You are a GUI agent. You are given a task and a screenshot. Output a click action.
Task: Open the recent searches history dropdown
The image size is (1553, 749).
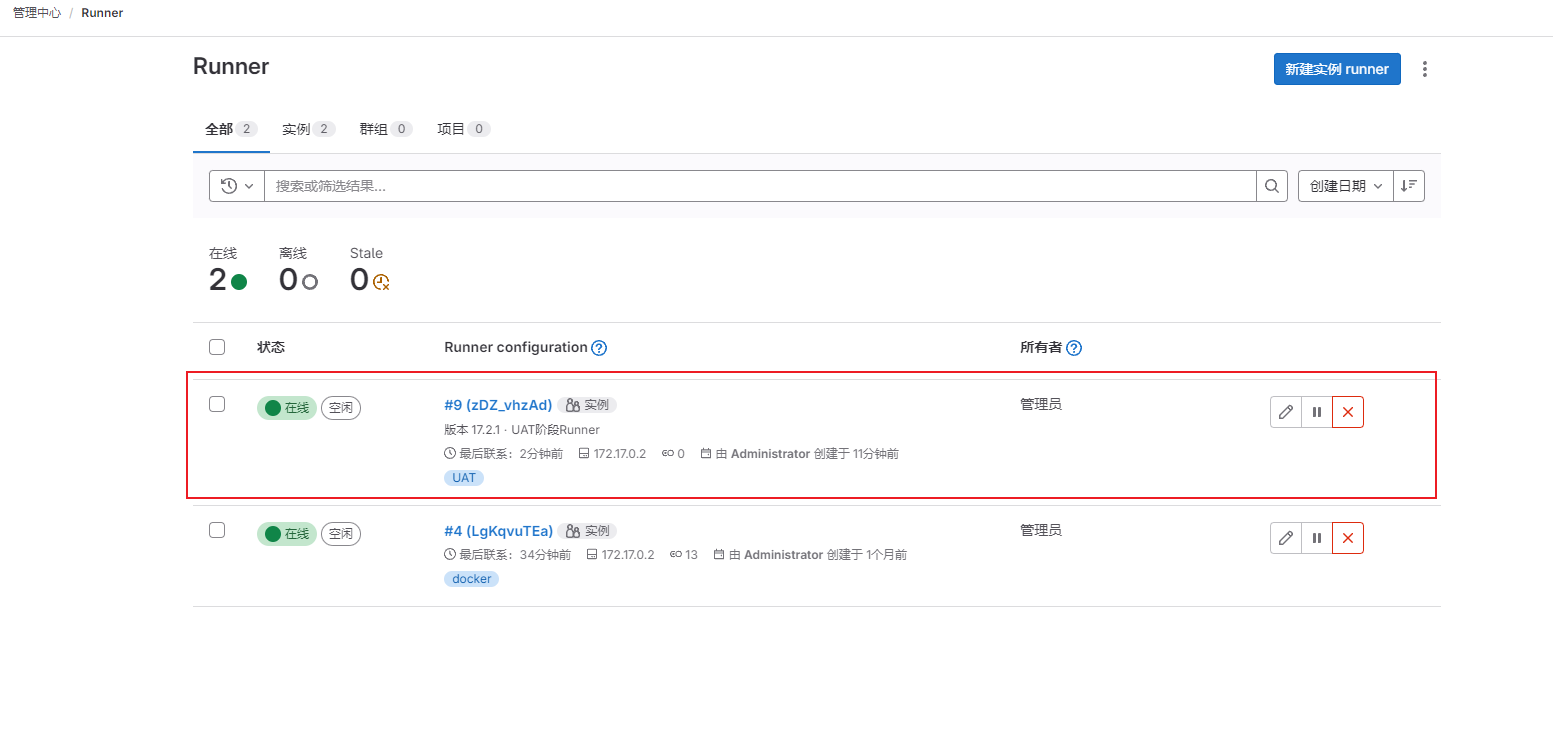coord(237,186)
